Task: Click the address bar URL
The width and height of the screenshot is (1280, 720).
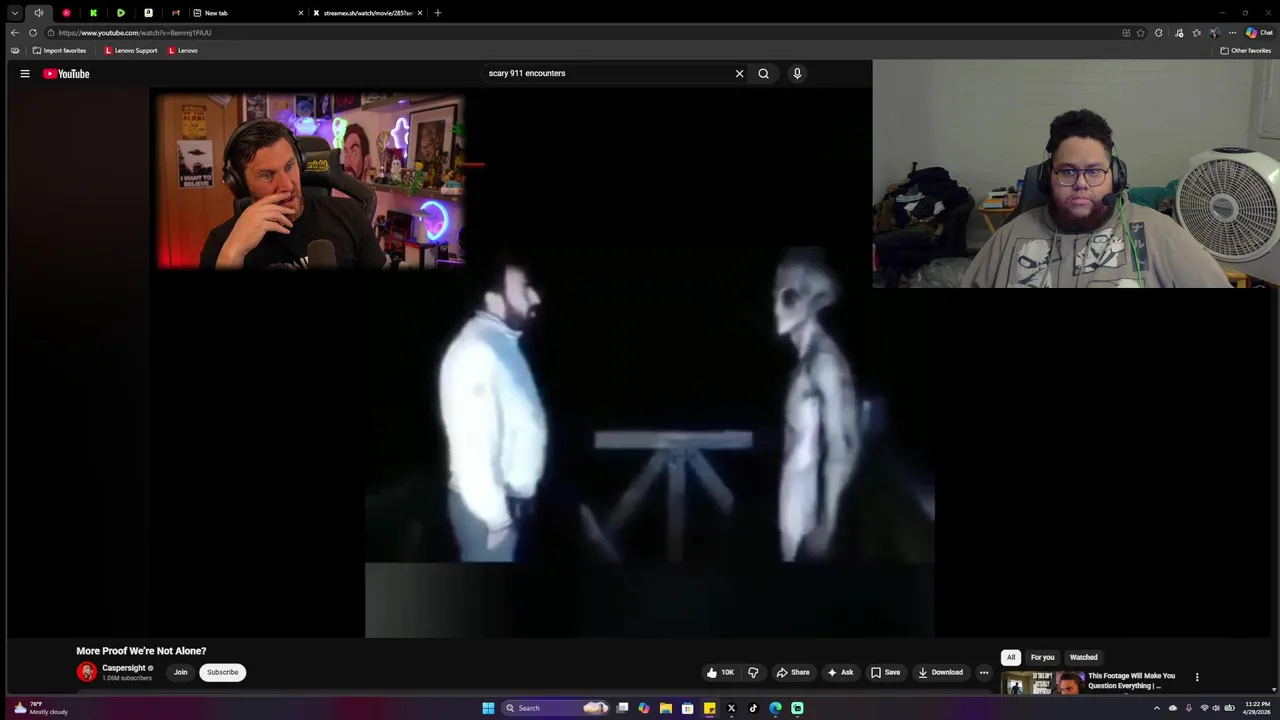Action: tap(134, 33)
